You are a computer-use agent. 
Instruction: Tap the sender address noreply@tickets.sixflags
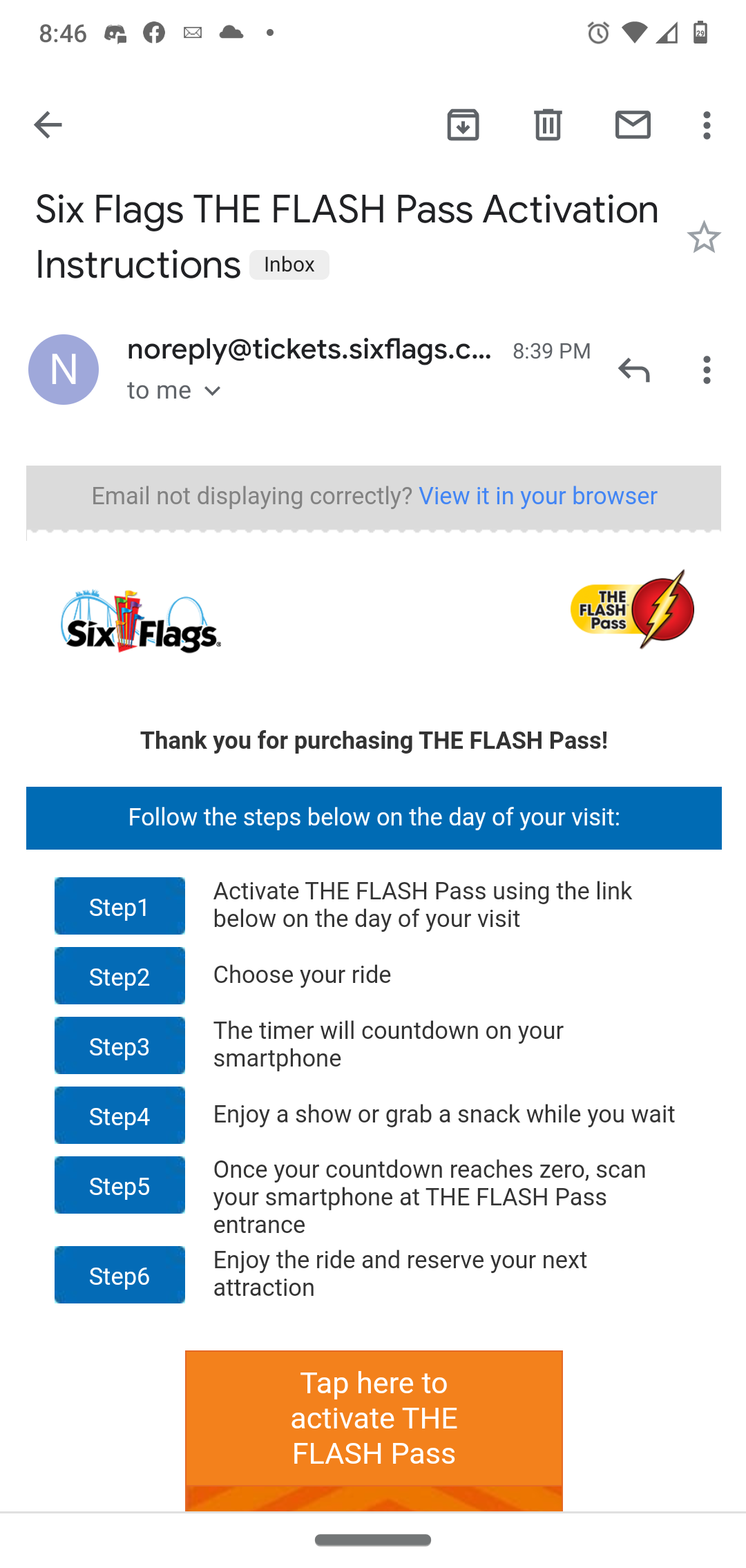click(309, 350)
